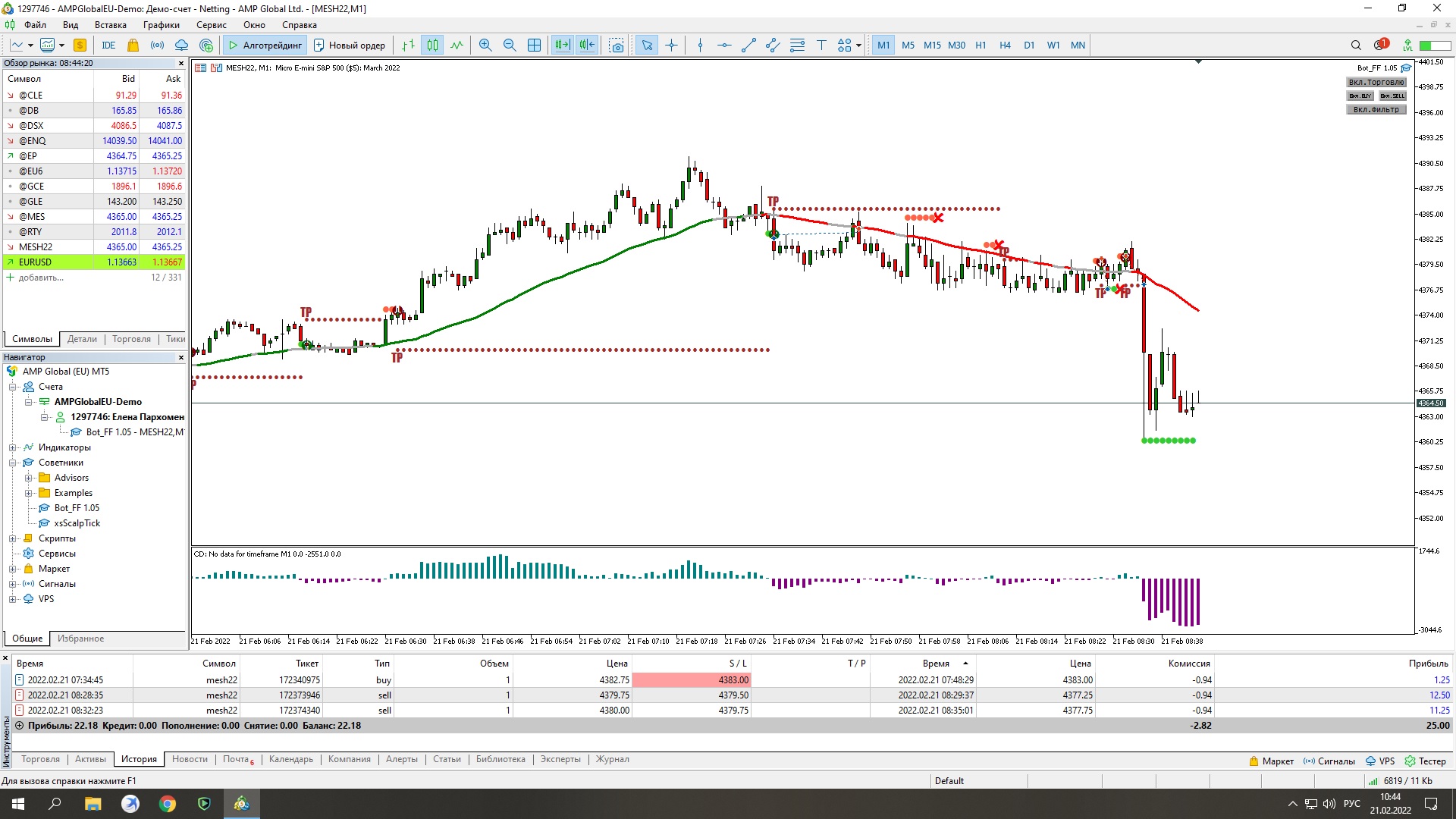Switch to the Журнал tab
The height and width of the screenshot is (819, 1456).
tap(612, 759)
